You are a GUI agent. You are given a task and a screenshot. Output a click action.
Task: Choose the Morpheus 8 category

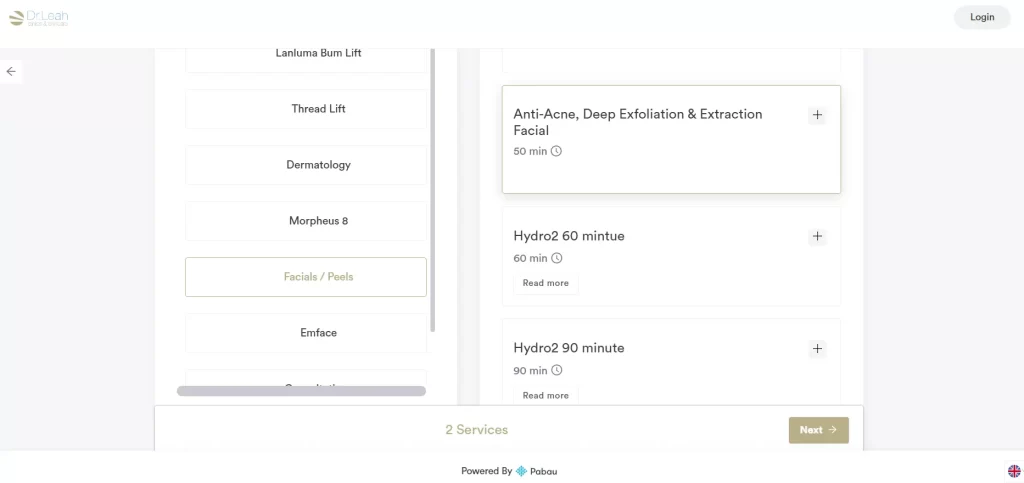click(x=306, y=221)
